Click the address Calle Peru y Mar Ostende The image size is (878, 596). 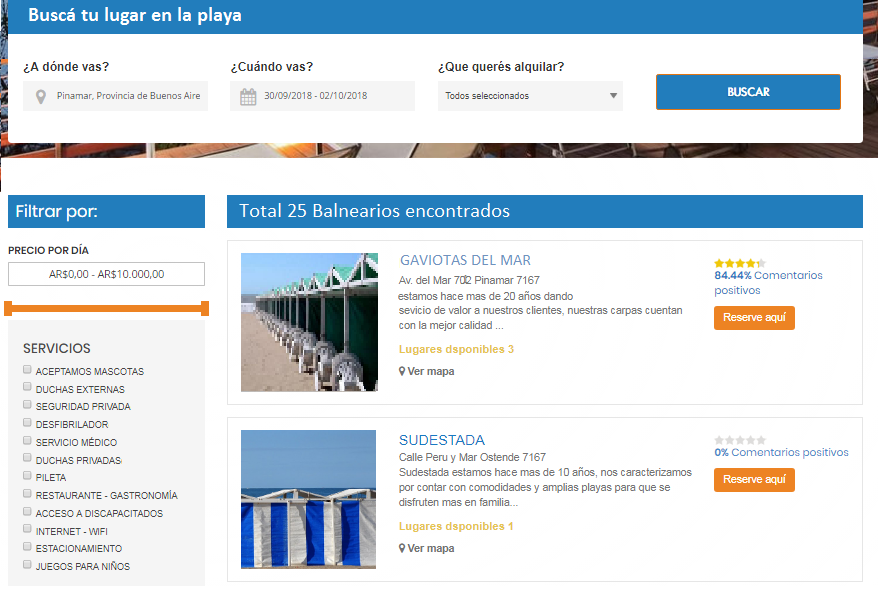[472, 457]
